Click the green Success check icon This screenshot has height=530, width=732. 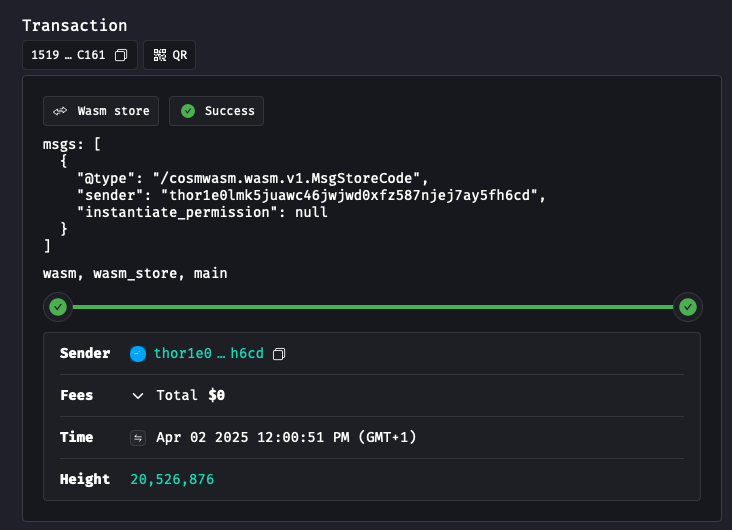coord(188,111)
